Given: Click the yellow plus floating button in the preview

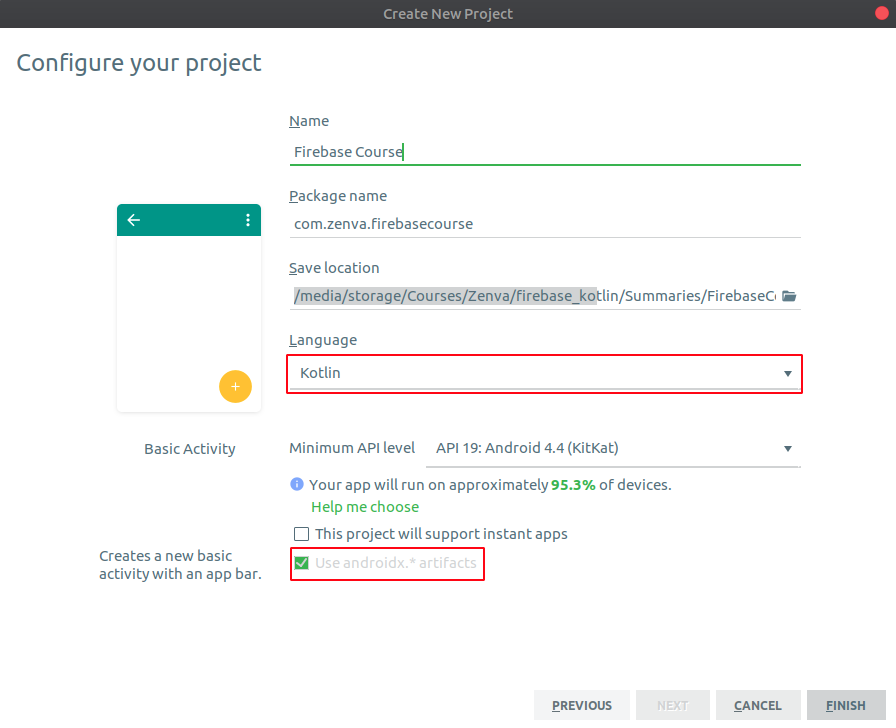Looking at the screenshot, I should pyautogui.click(x=235, y=387).
